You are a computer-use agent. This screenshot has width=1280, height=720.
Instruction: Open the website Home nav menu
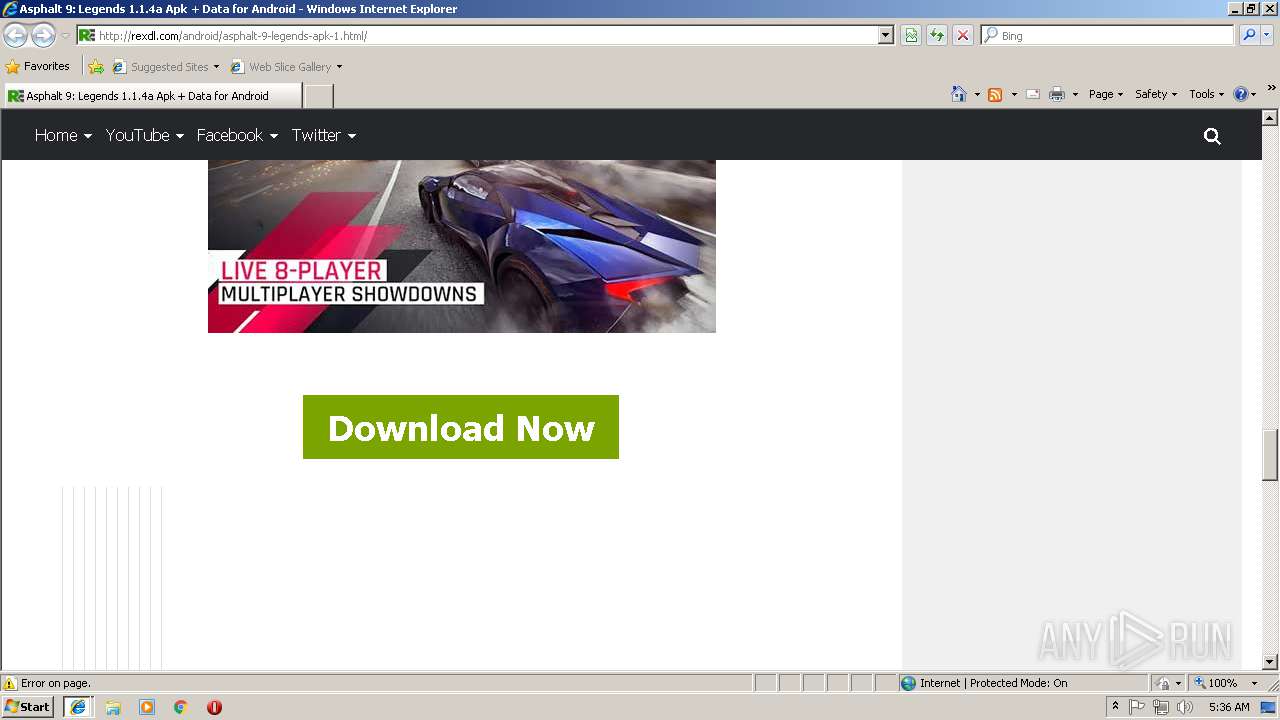63,135
